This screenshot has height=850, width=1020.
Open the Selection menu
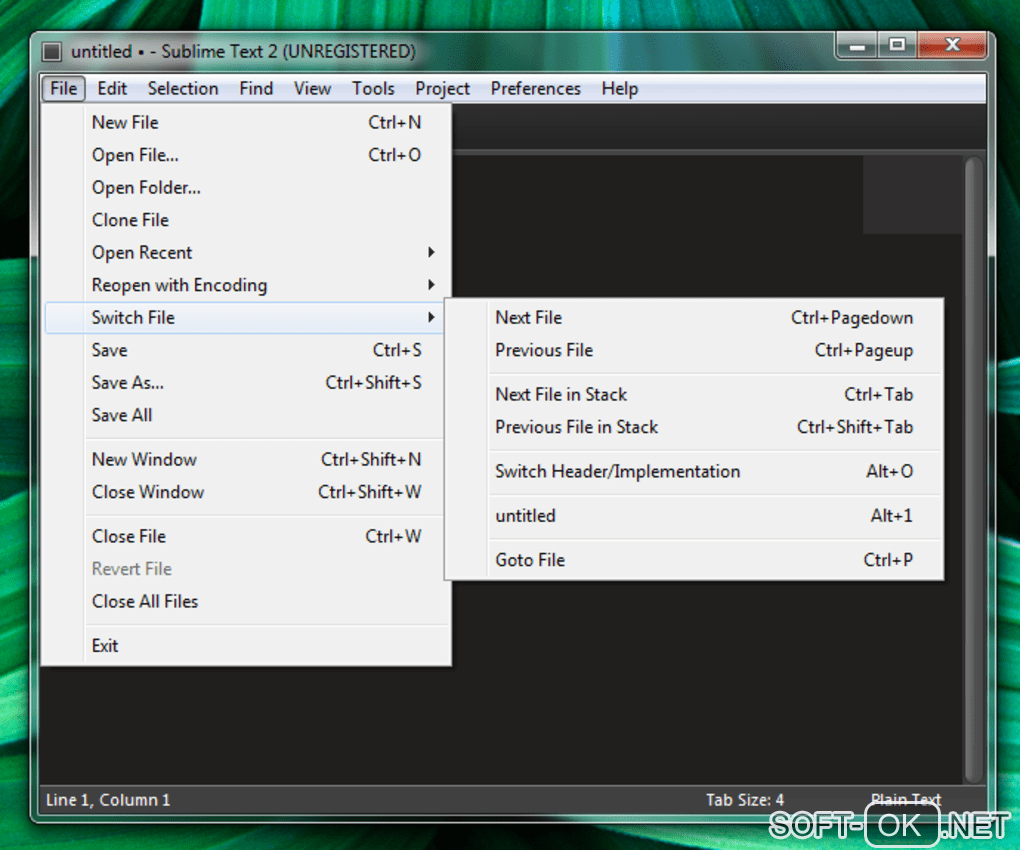click(x=183, y=88)
